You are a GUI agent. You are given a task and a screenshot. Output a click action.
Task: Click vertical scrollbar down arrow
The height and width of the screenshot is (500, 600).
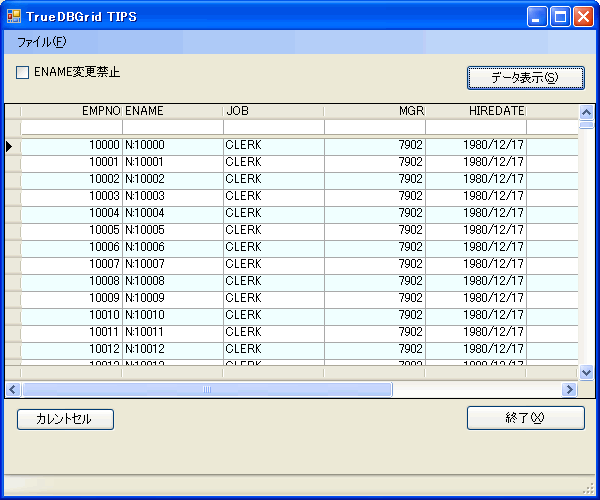(x=586, y=372)
